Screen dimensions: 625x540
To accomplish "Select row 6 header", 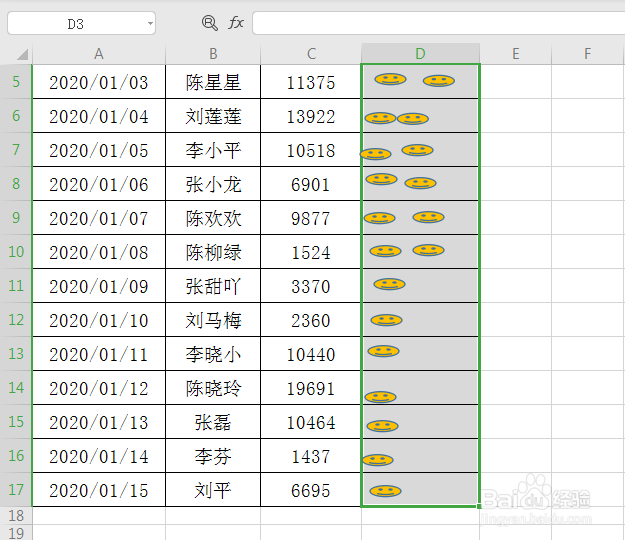I will 16,116.
